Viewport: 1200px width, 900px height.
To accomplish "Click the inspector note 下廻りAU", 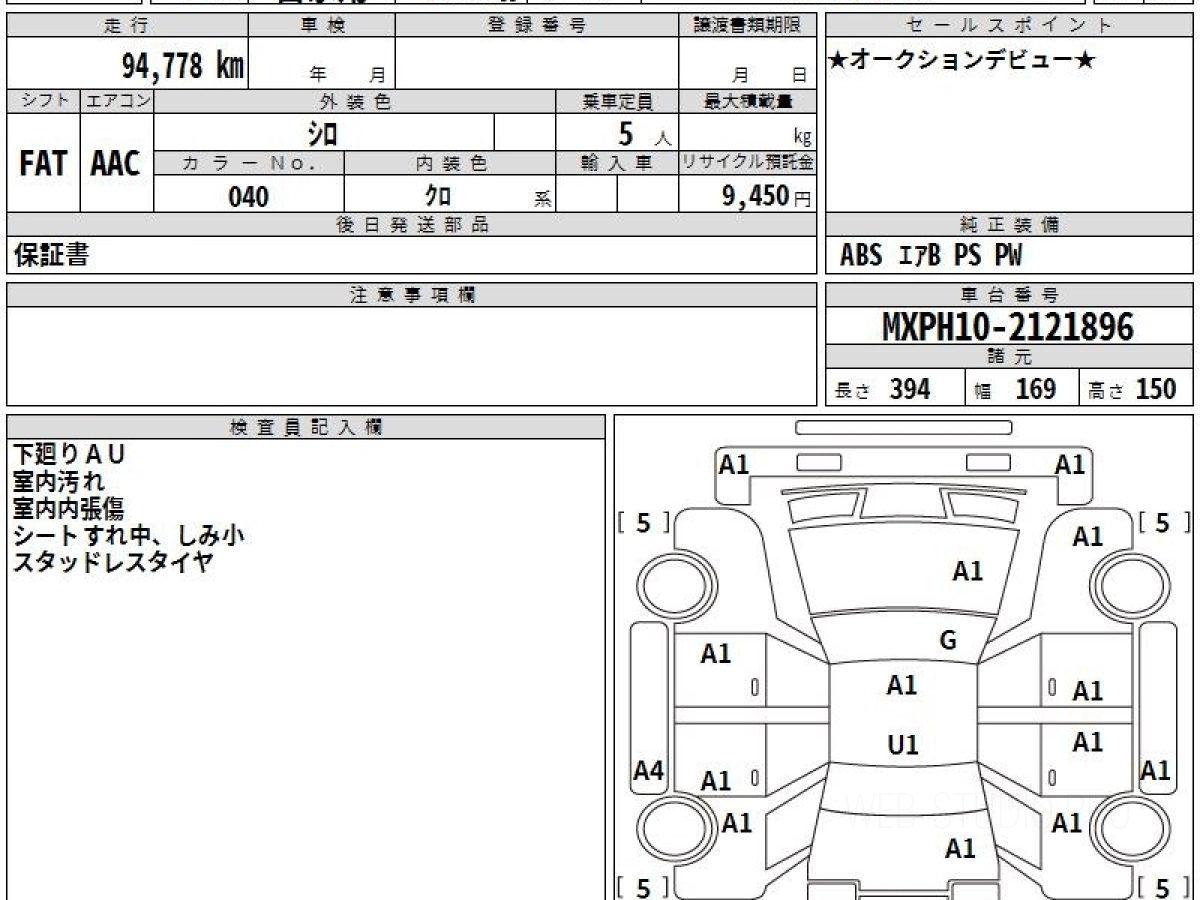I will point(69,454).
